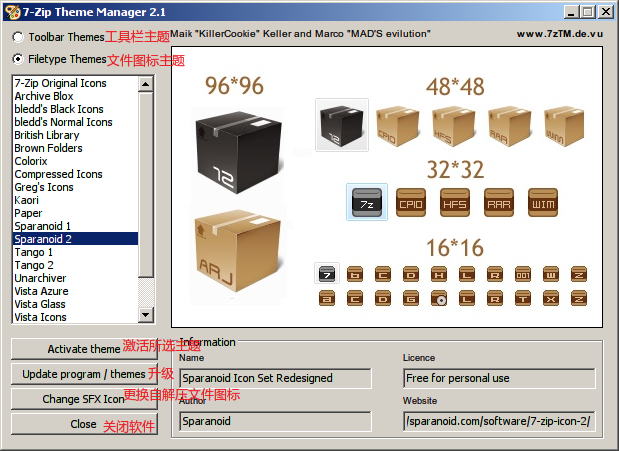Click the list scrollbar down arrow
This screenshot has height=451, width=619.
(146, 315)
